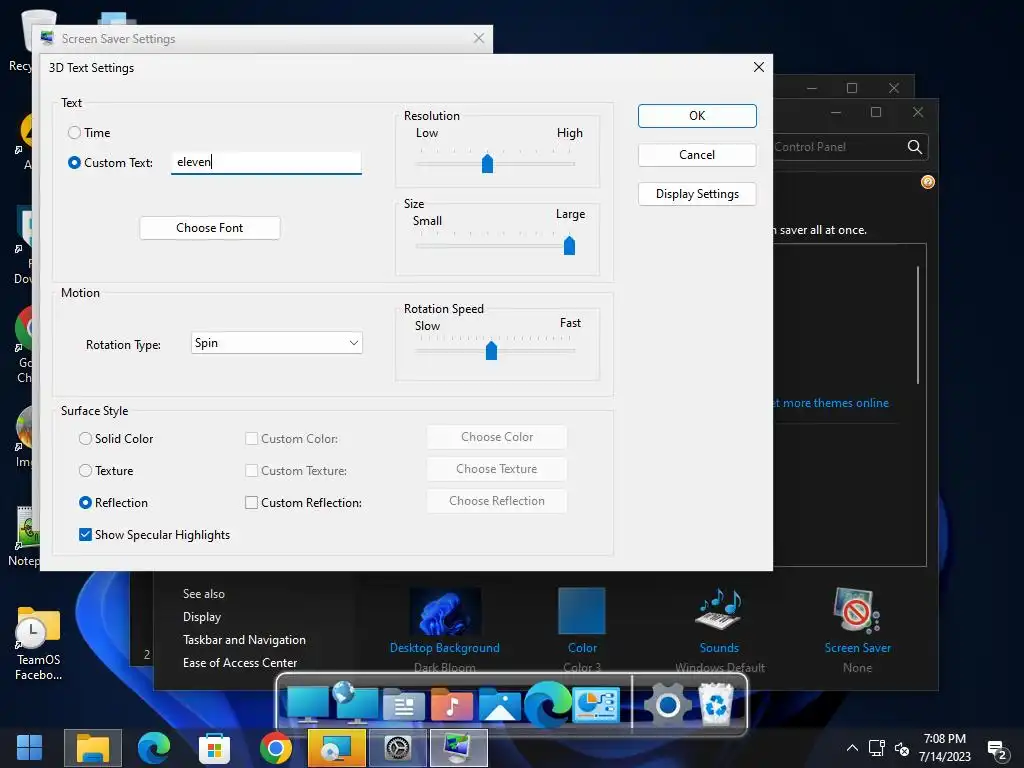
Task: Open TeamOS Facebook desktop shortcut
Action: tap(39, 643)
